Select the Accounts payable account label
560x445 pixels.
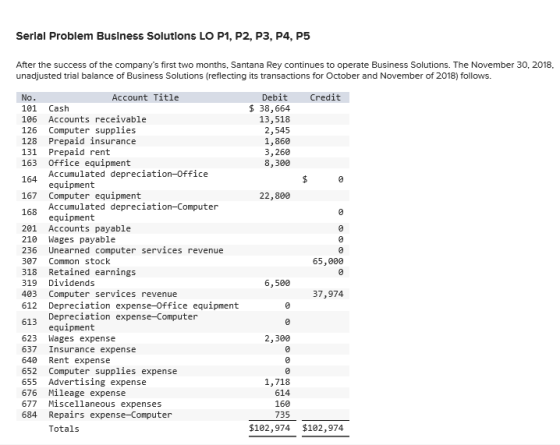click(90, 229)
